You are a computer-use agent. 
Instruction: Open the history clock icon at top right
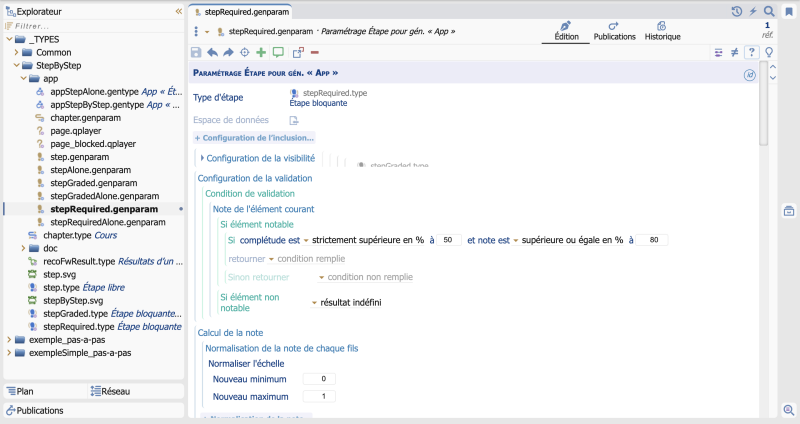pyautogui.click(x=737, y=11)
